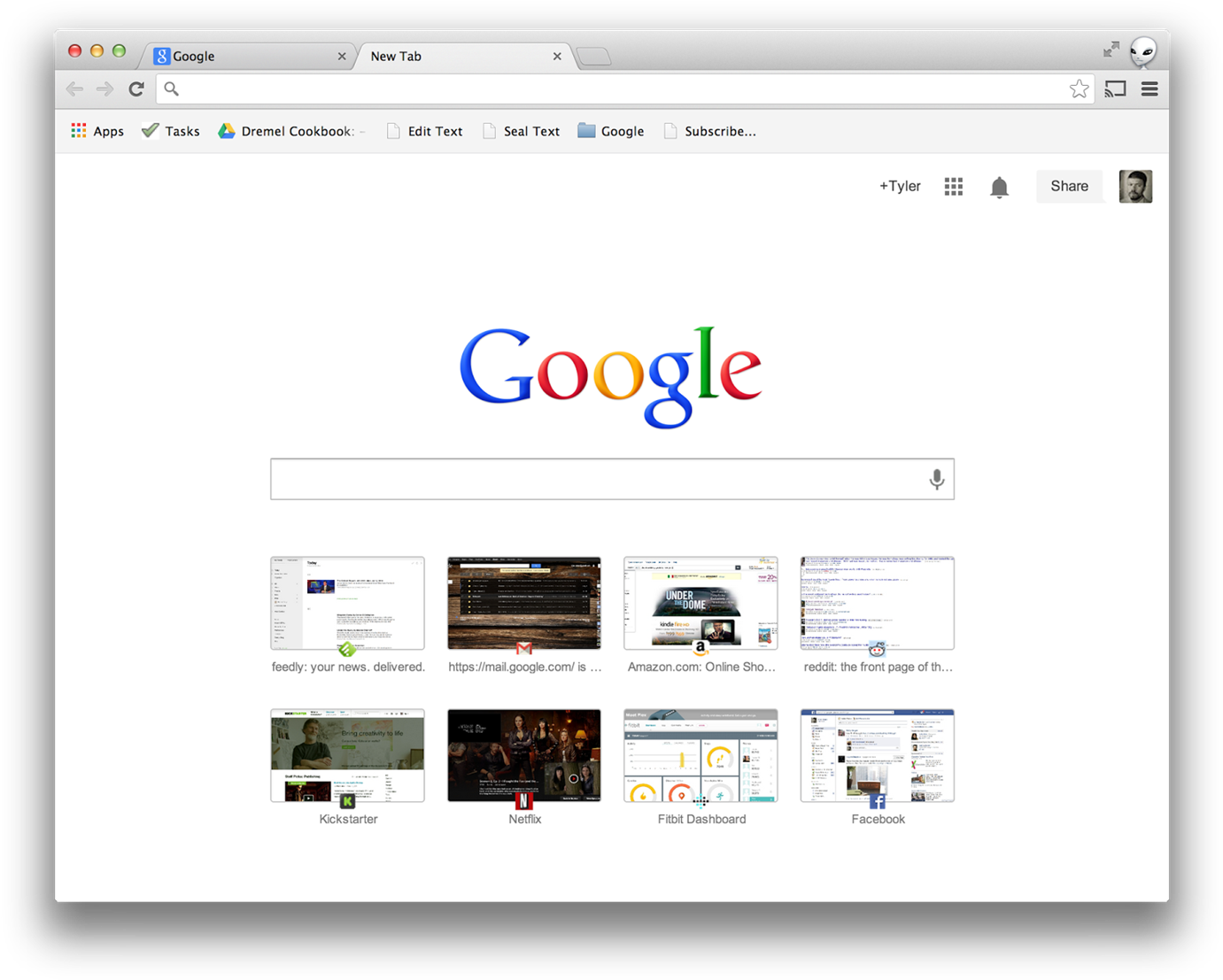Open the Google account profile photo

pyautogui.click(x=1135, y=186)
